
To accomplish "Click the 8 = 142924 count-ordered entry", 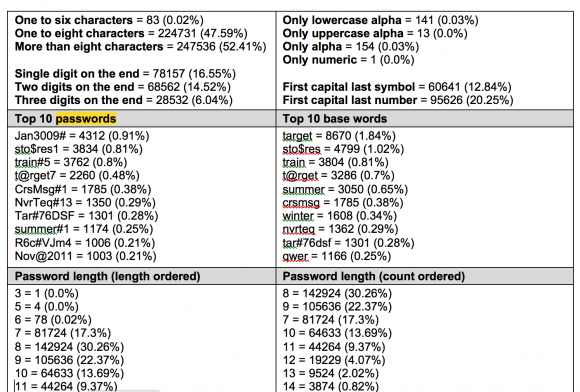I will click(x=337, y=293).
